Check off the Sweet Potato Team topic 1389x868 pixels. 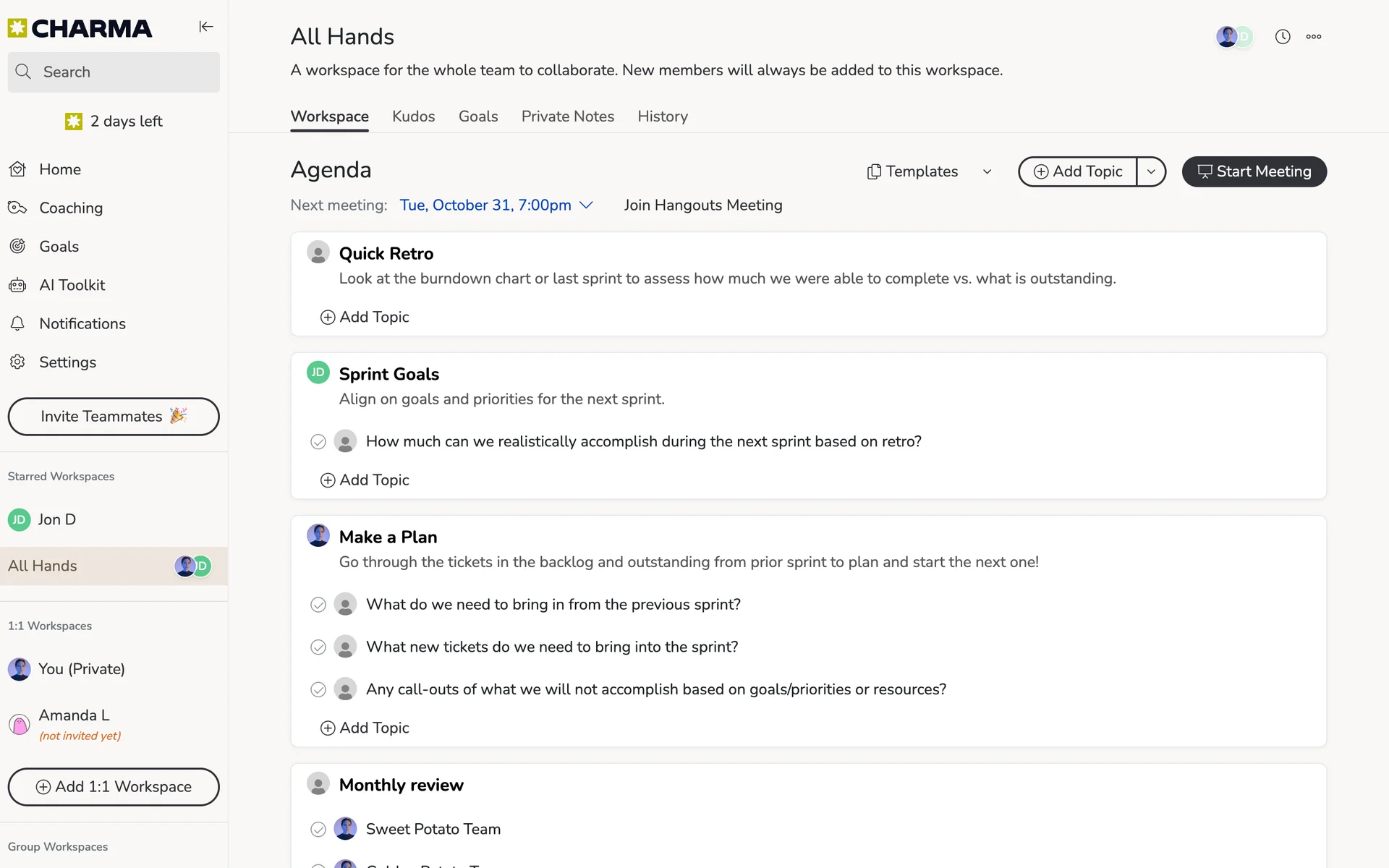point(318,830)
